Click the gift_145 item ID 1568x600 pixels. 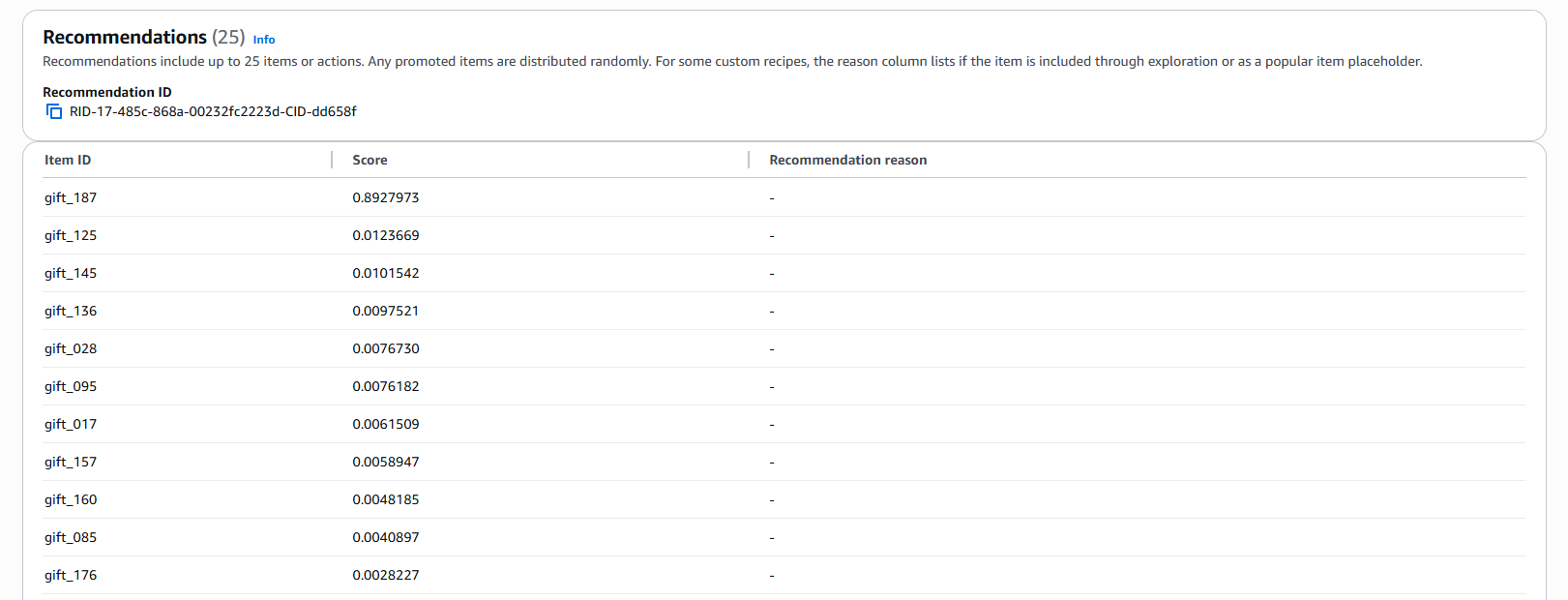click(71, 273)
